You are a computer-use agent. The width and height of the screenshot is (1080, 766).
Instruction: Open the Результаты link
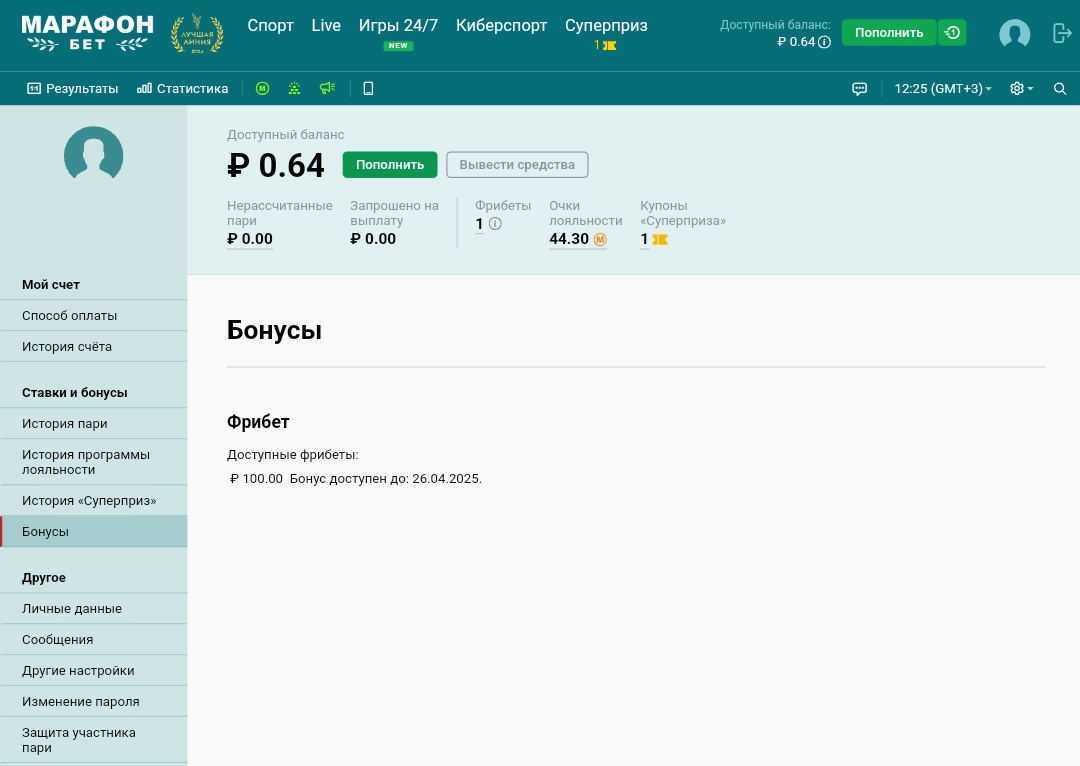(73, 88)
